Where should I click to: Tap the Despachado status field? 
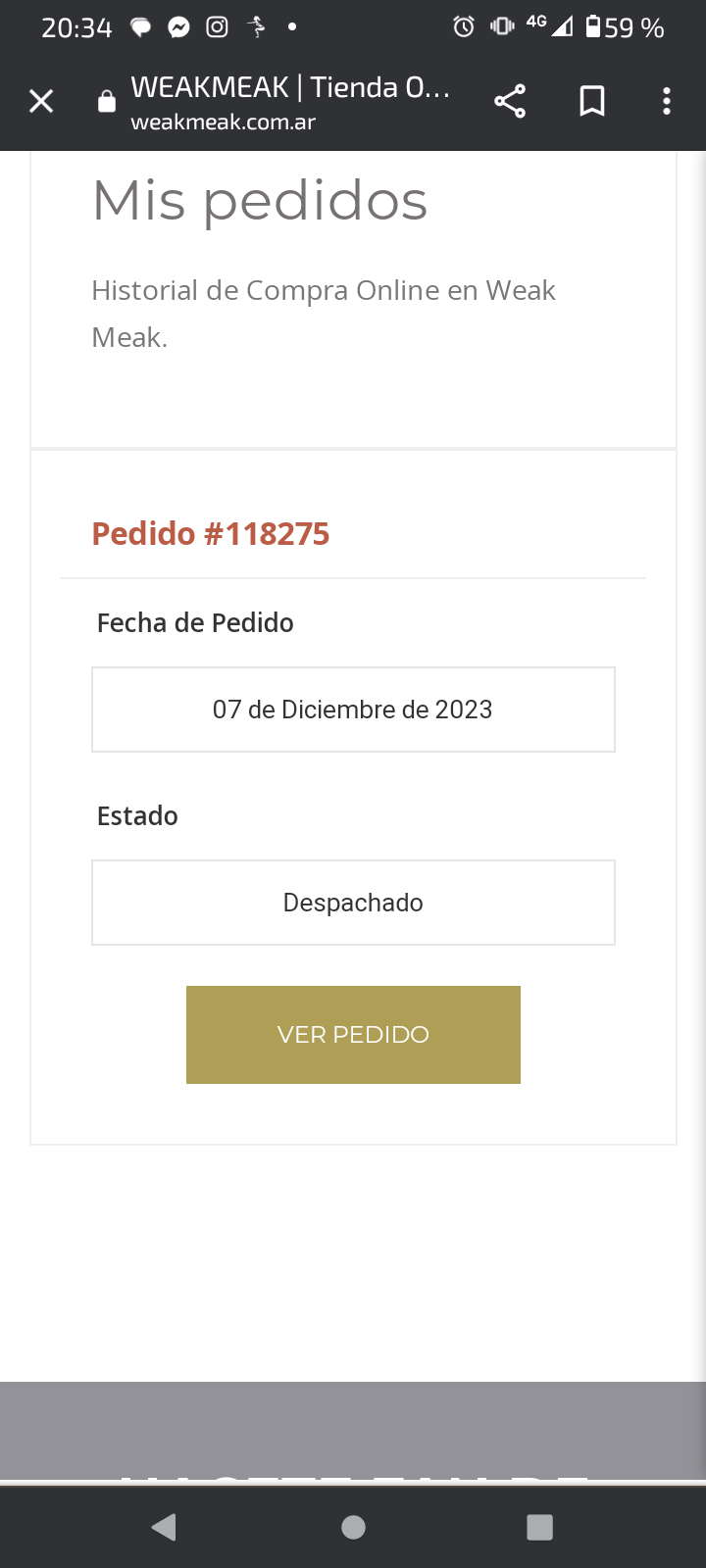[x=353, y=903]
